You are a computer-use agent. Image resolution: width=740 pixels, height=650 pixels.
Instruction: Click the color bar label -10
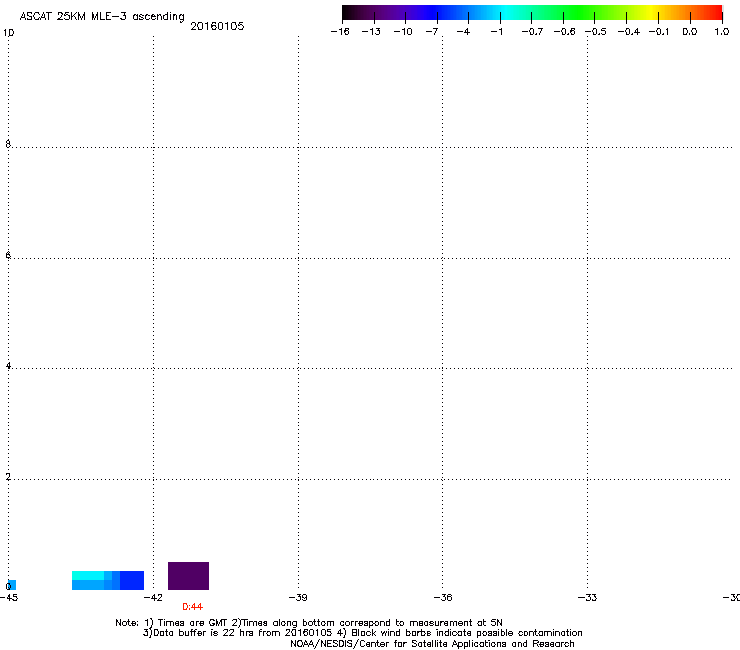pos(403,32)
